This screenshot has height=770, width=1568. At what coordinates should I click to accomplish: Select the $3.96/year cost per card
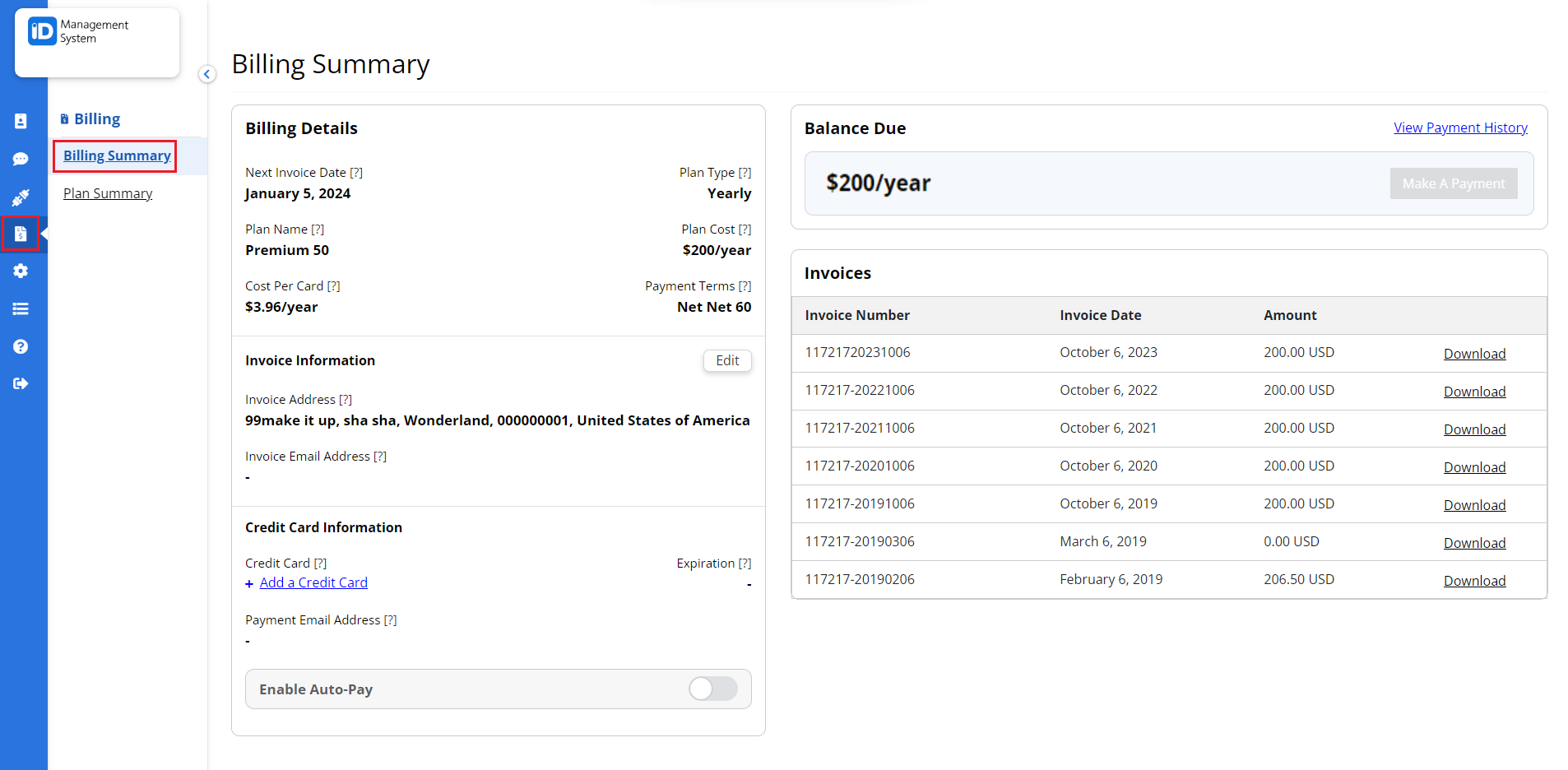point(281,307)
